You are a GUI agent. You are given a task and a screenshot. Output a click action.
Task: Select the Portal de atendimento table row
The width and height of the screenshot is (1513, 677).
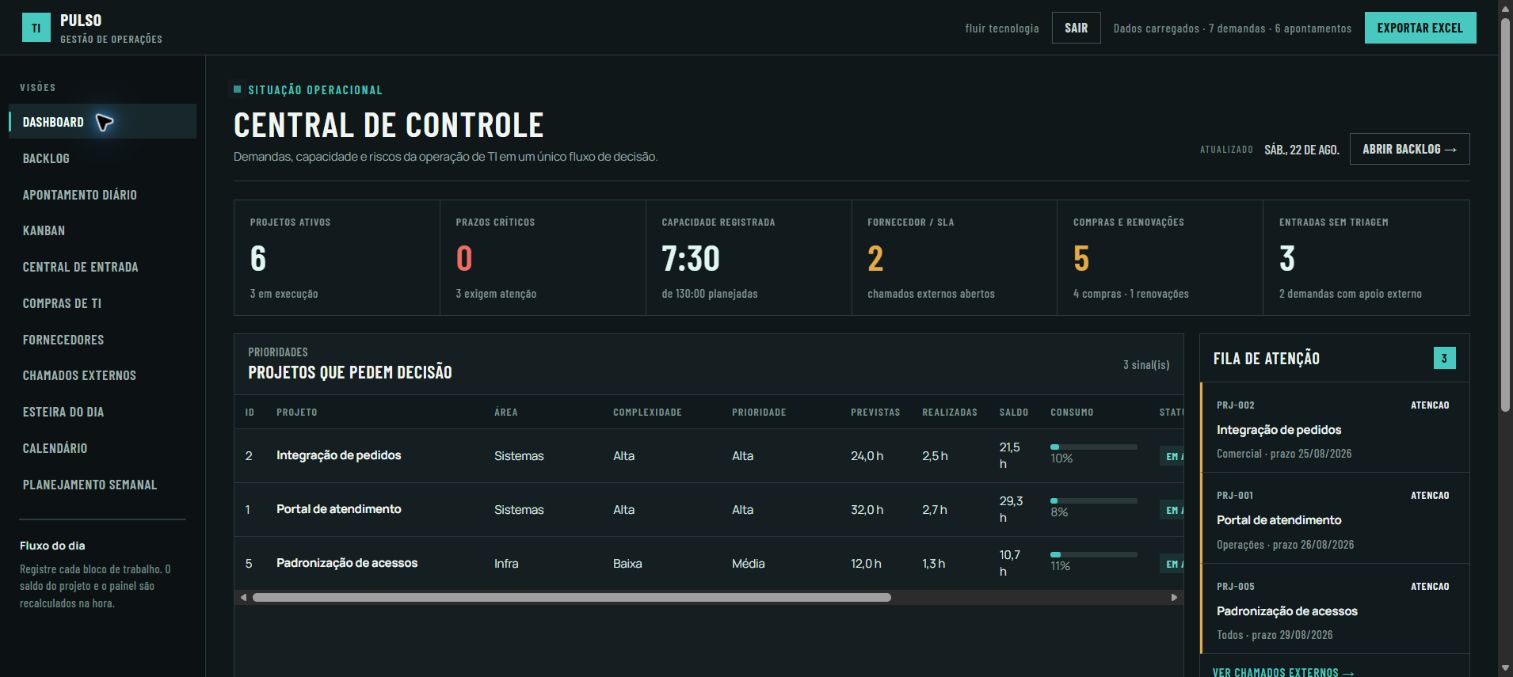[709, 510]
